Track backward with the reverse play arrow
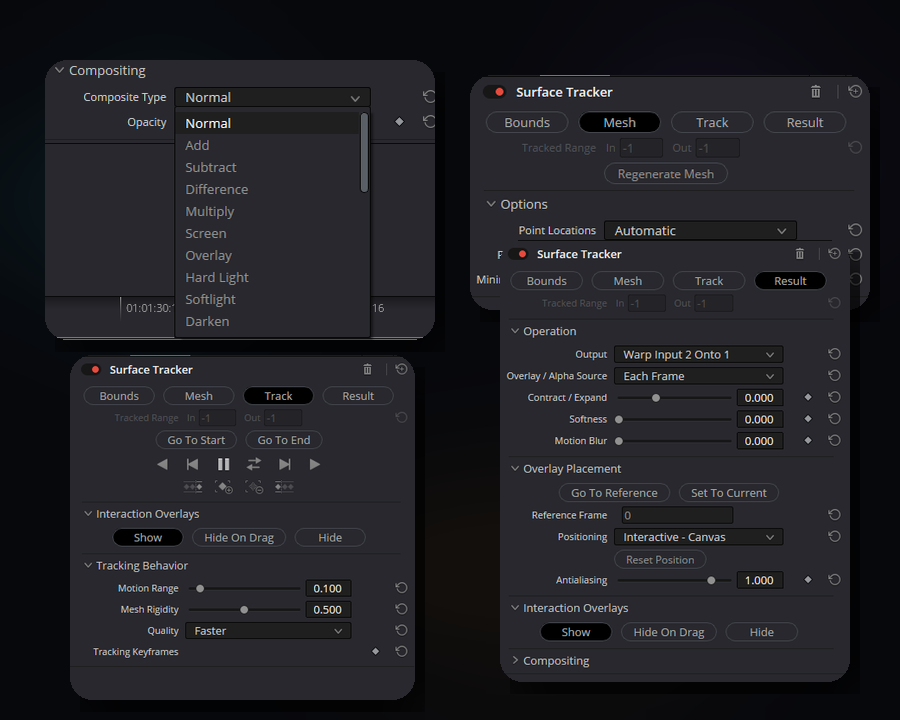900x720 pixels. pos(162,464)
